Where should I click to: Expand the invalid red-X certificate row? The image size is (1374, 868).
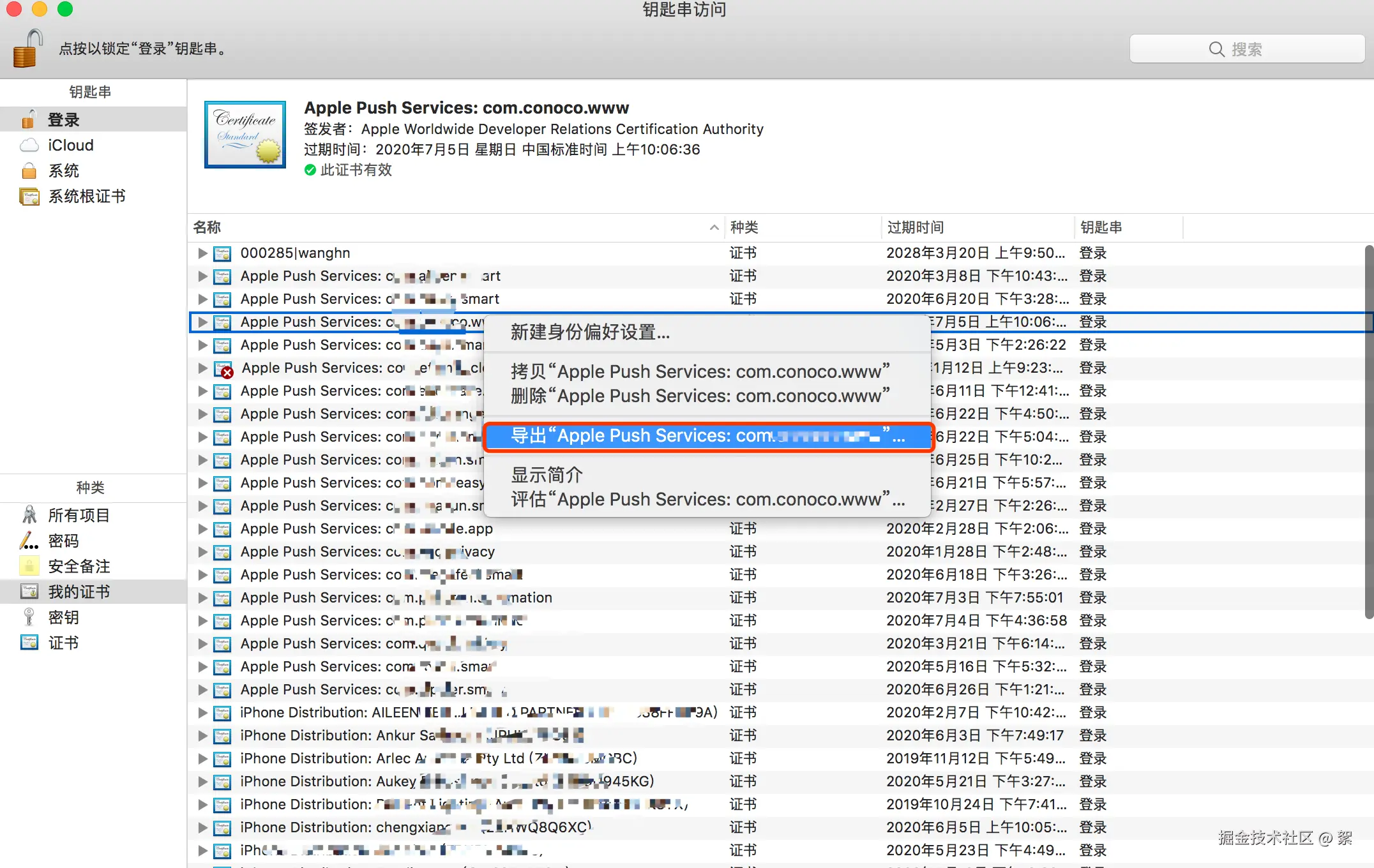[202, 368]
